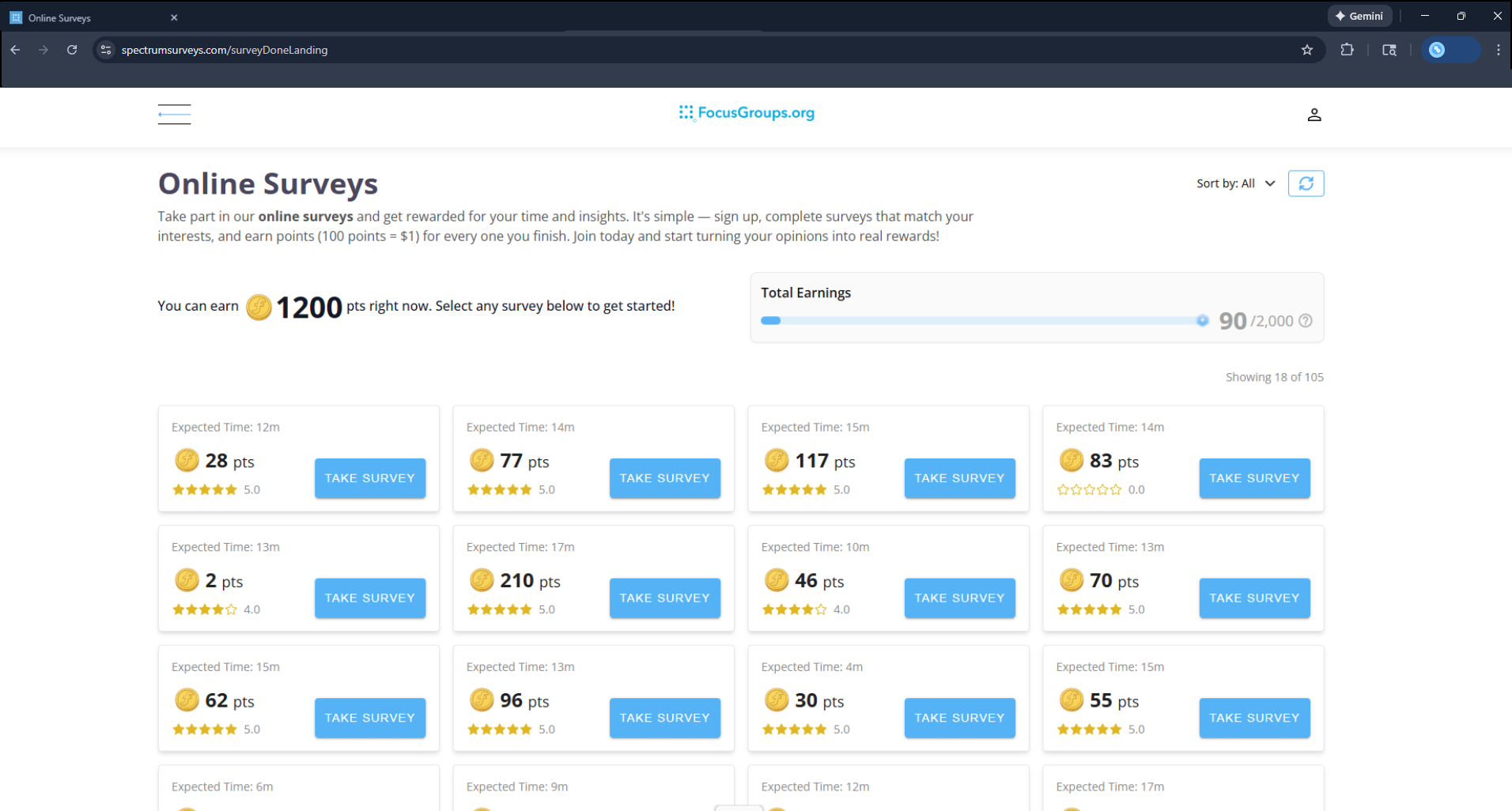
Task: Take the 210 pts survey
Action: [664, 598]
